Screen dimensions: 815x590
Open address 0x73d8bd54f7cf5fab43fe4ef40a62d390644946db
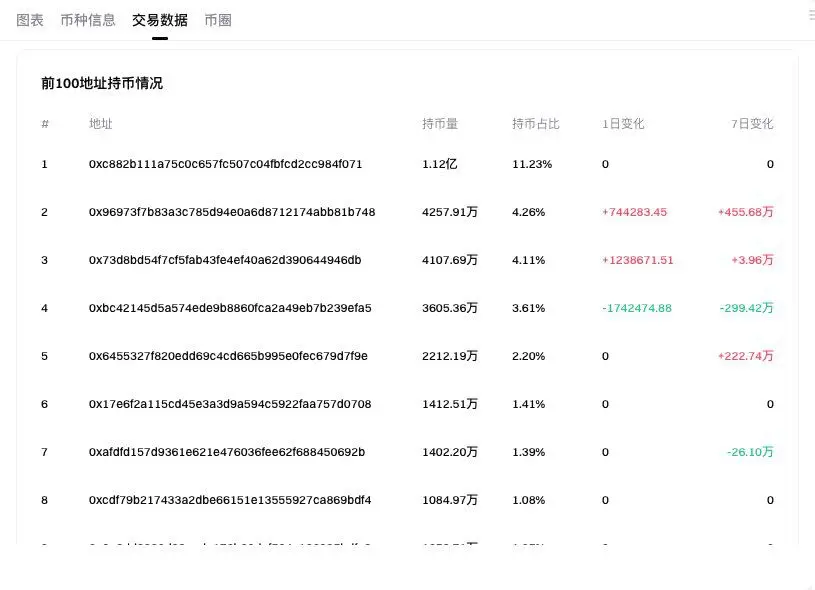coord(225,260)
